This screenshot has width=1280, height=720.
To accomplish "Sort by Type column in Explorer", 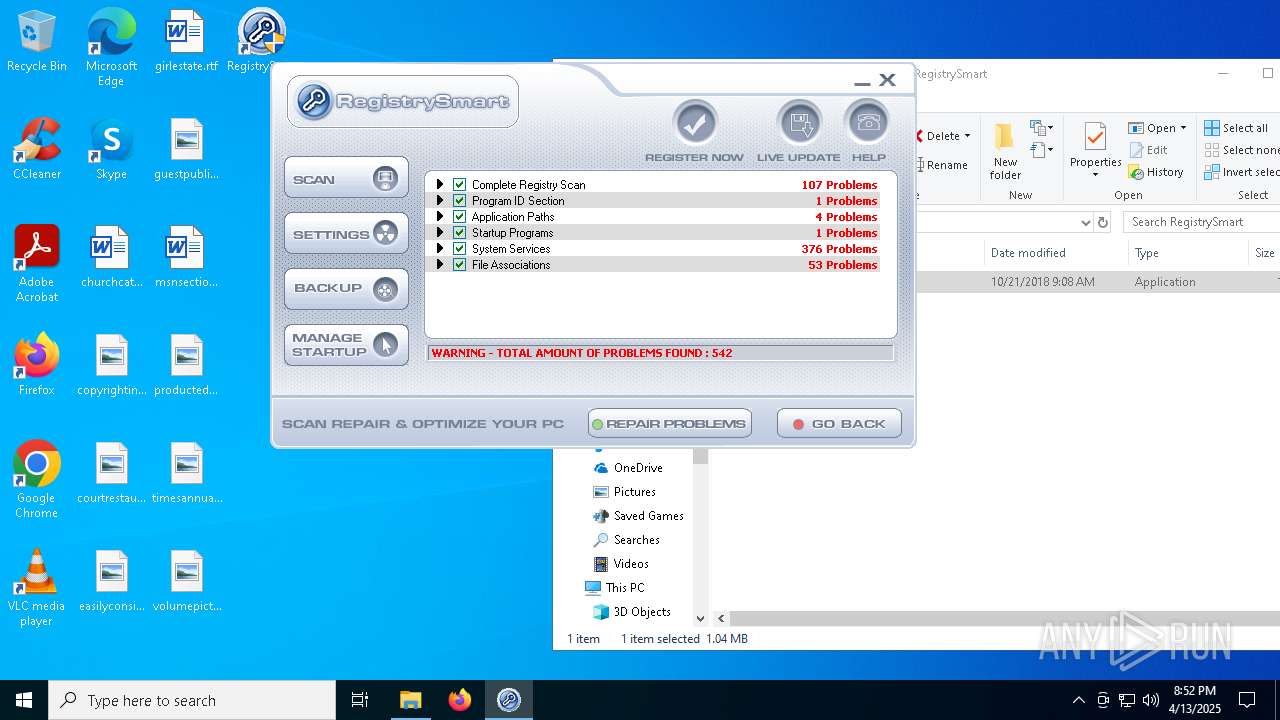I will (1147, 253).
